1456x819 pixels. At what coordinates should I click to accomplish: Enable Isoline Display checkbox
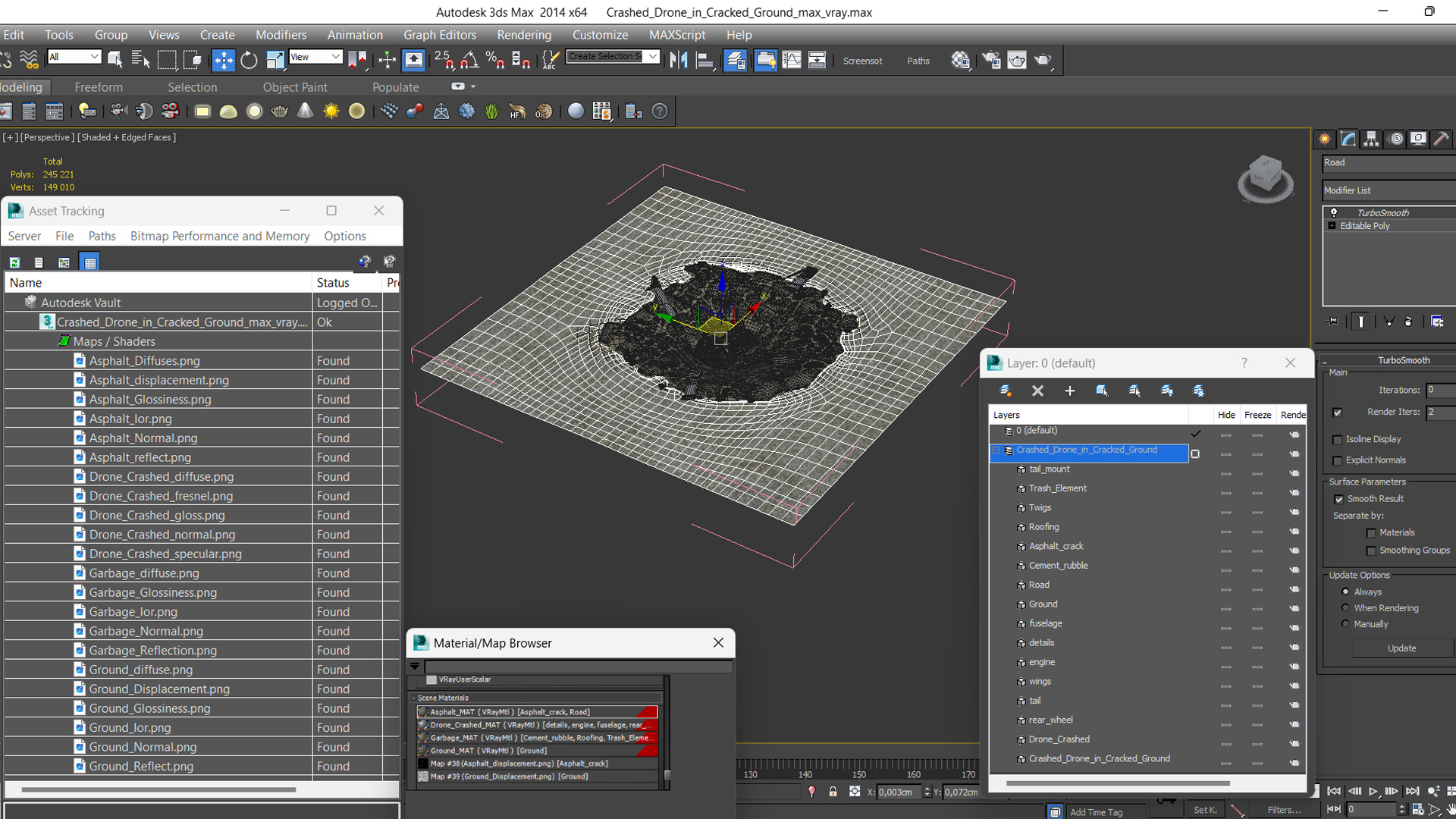[x=1337, y=440]
